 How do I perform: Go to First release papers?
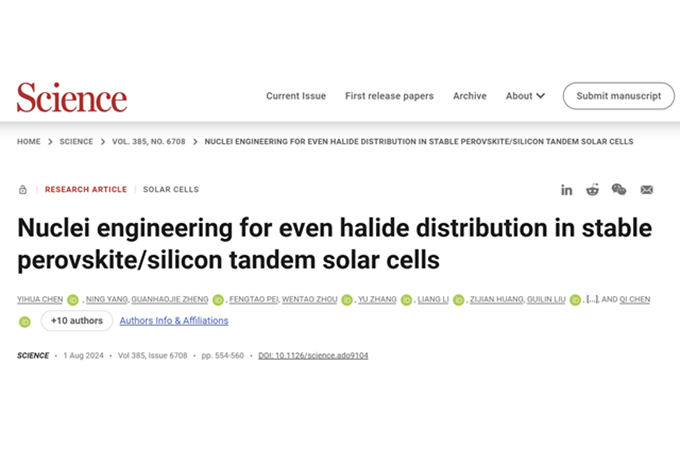pyautogui.click(x=389, y=96)
